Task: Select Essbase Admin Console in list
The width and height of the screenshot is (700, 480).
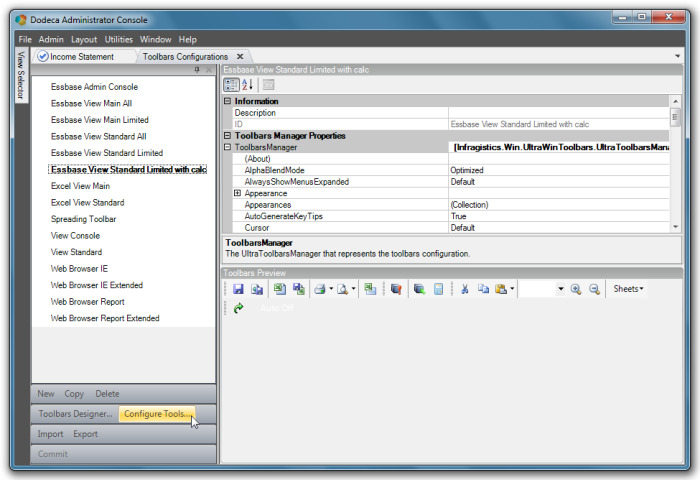Action: click(x=94, y=87)
